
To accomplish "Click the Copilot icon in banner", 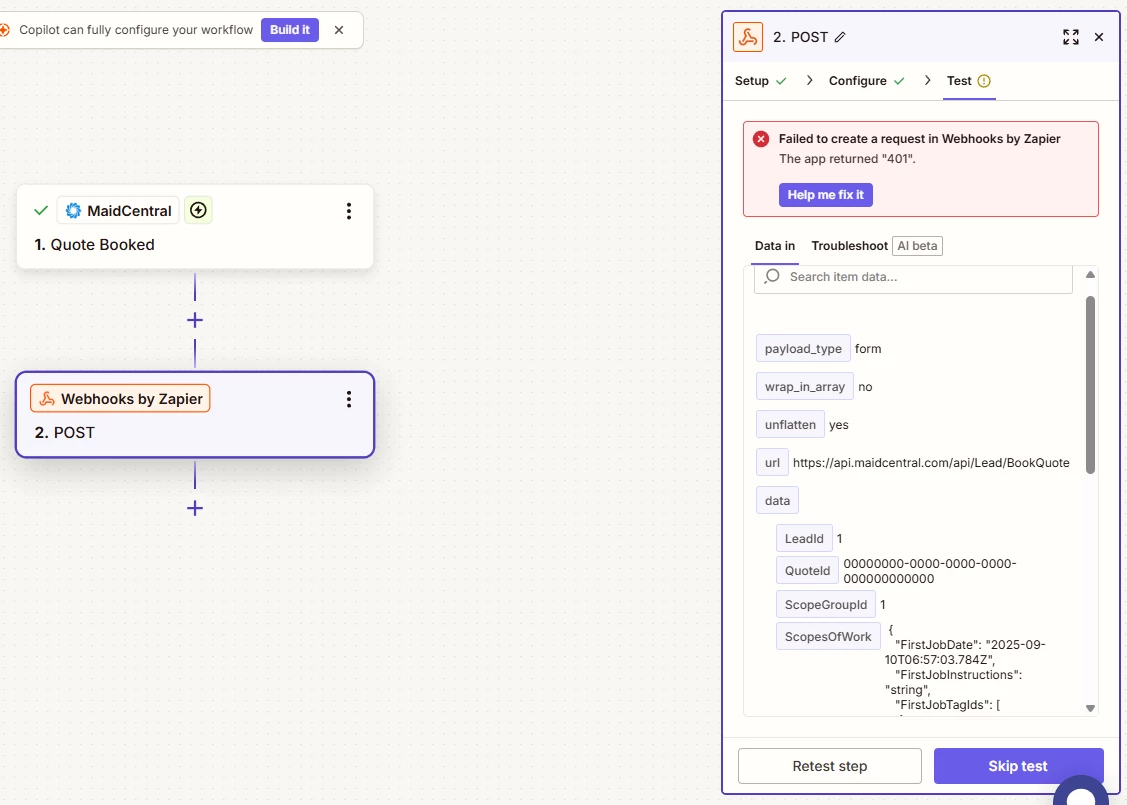I will 4,29.
